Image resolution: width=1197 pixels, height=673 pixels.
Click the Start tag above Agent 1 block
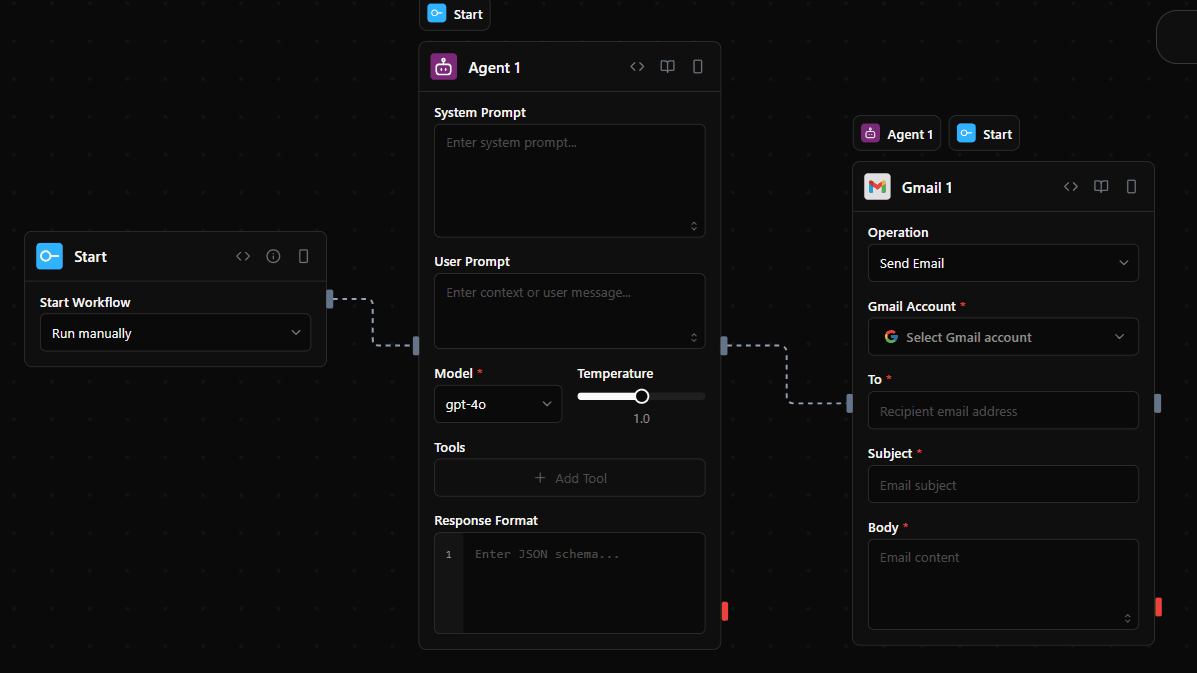(455, 14)
